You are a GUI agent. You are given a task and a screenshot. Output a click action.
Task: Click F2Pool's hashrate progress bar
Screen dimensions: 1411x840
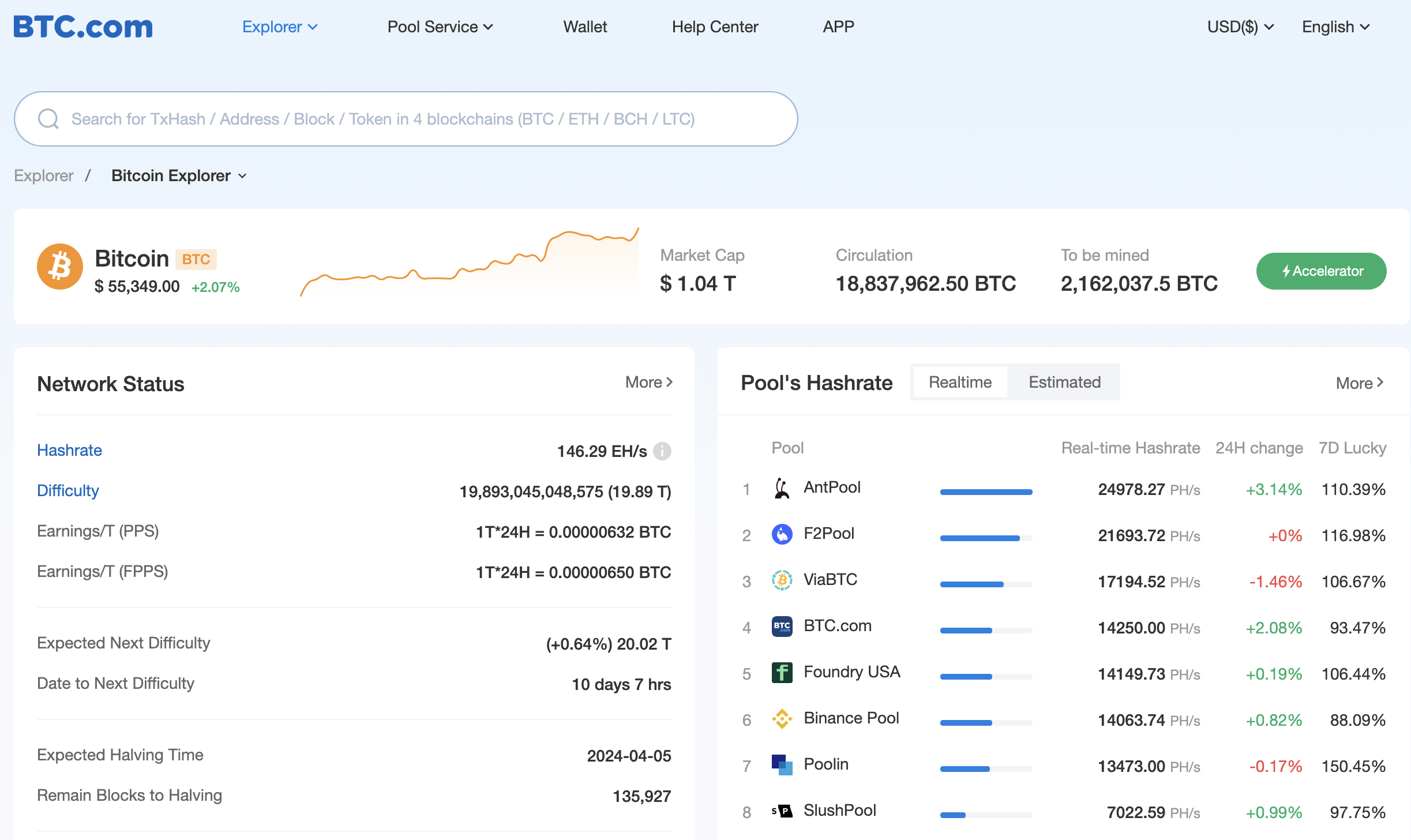pos(986,538)
